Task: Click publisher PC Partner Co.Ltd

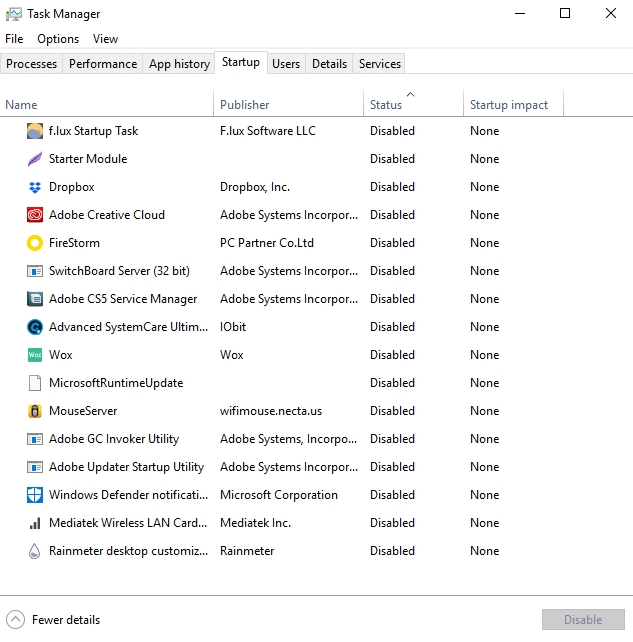Action: (x=267, y=243)
